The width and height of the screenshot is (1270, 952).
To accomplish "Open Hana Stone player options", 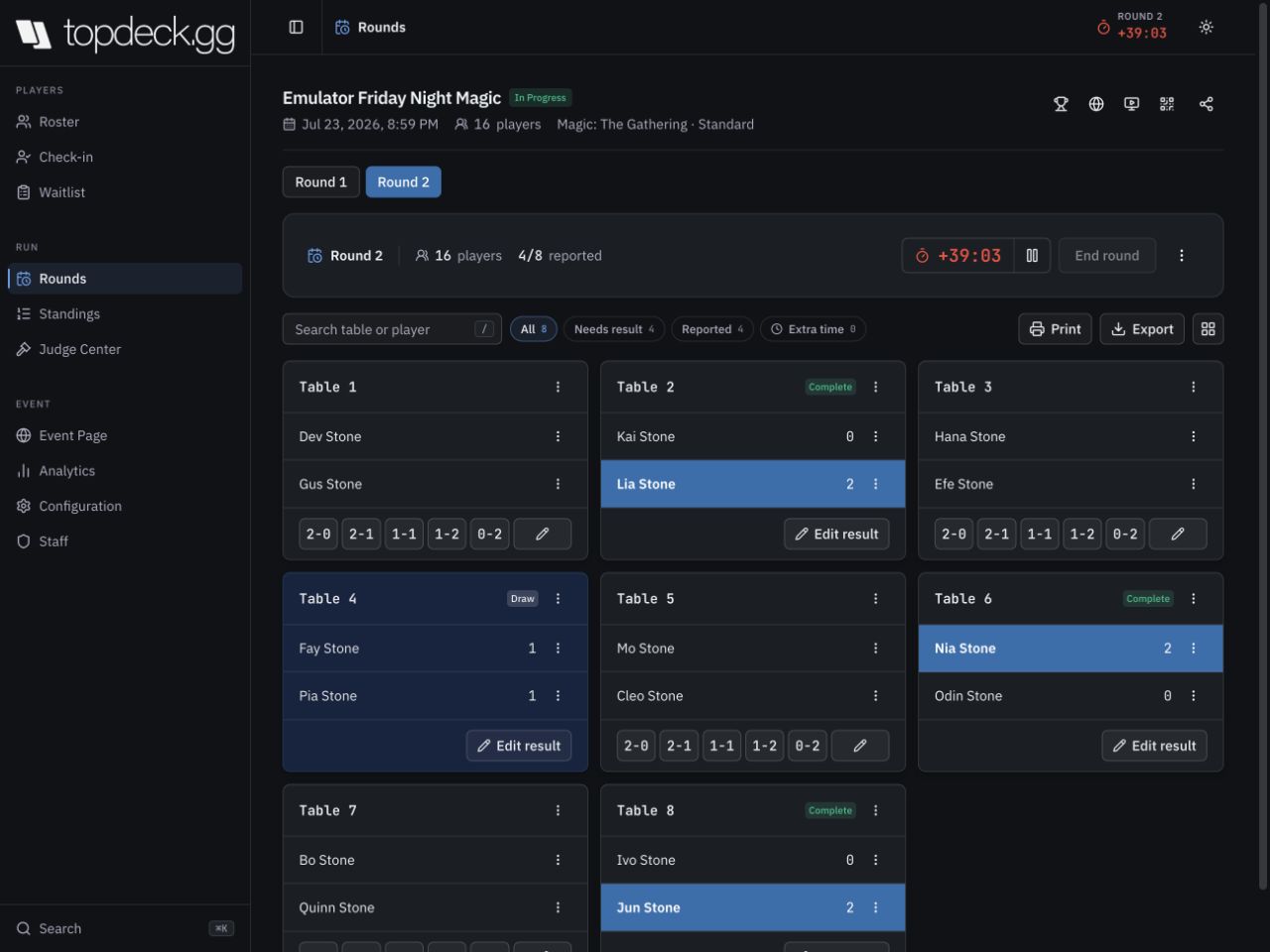I will point(1193,436).
